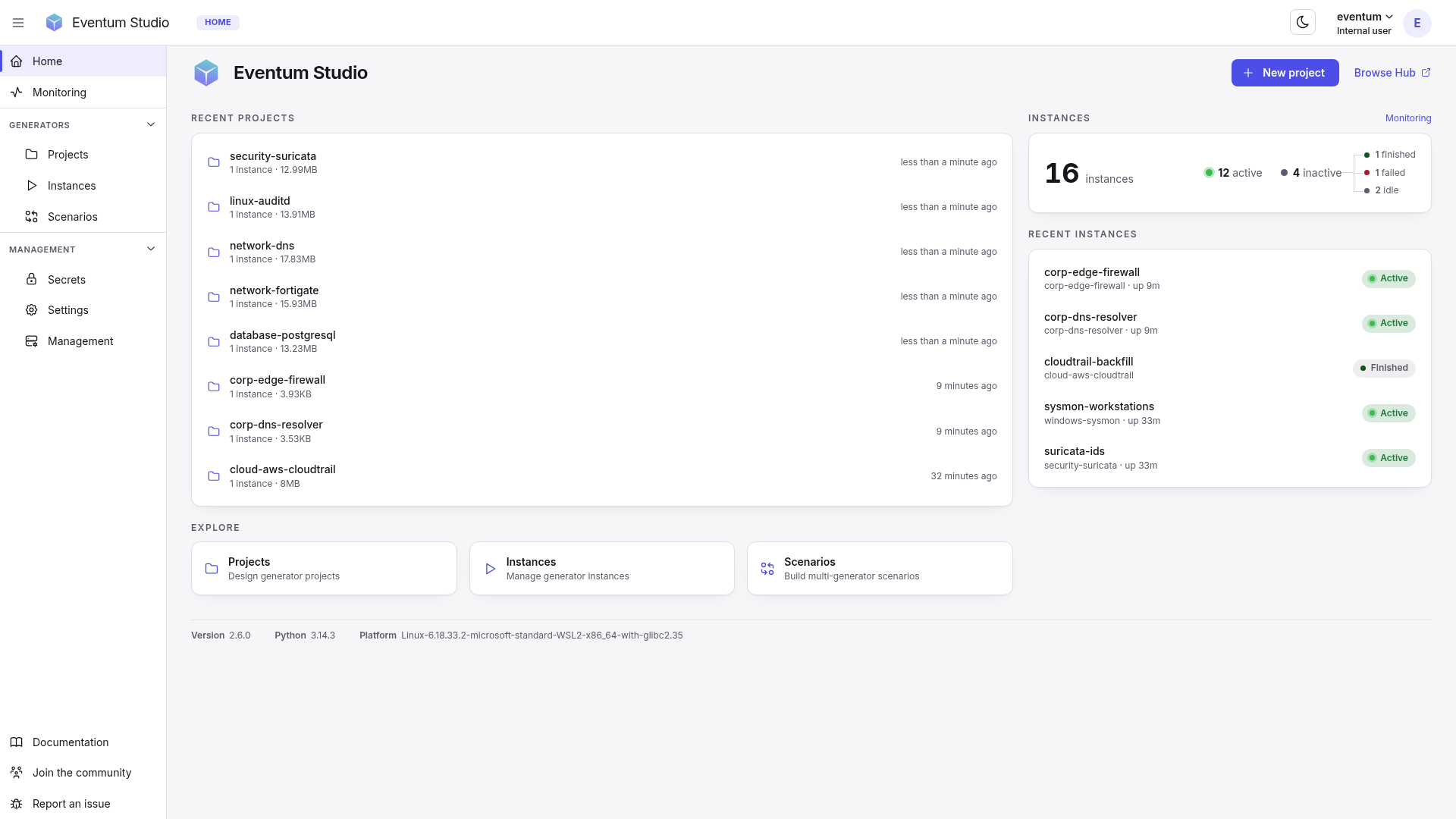1456x819 pixels.
Task: Open the Scenarios explore card
Action: point(880,569)
